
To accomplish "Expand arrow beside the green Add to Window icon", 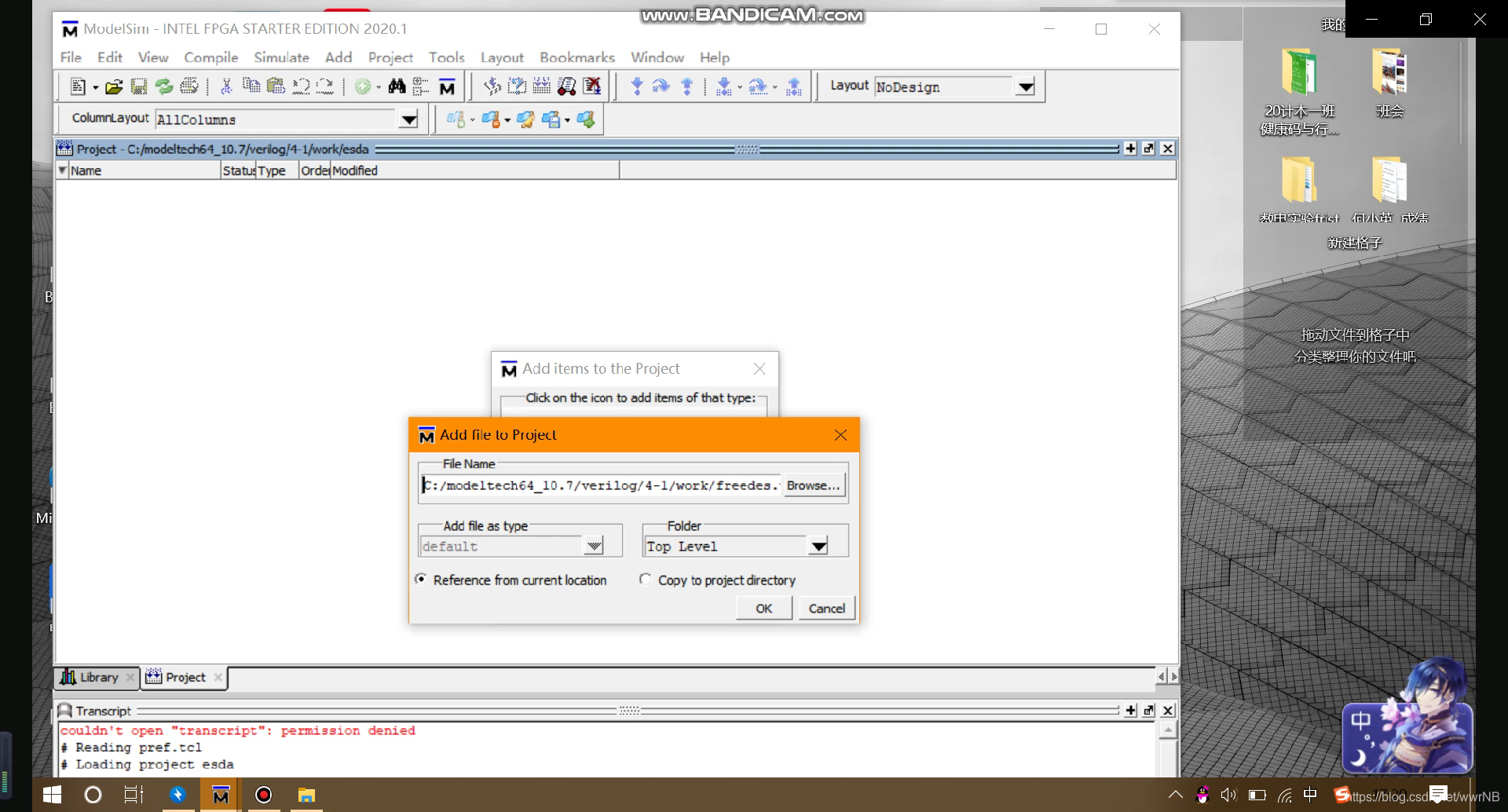I will pos(379,87).
